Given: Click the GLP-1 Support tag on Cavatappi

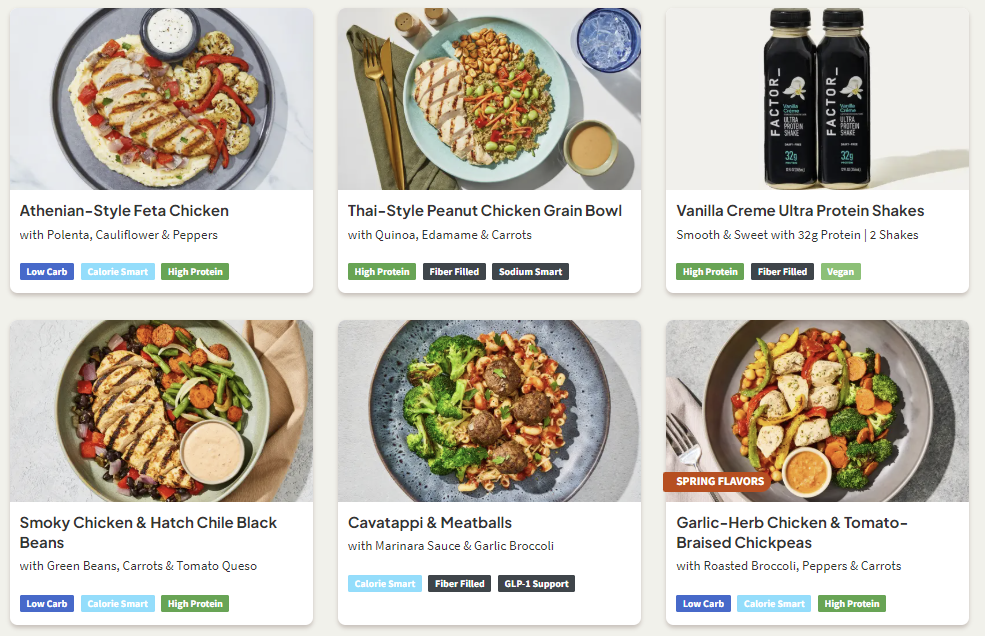Looking at the screenshot, I should click(x=536, y=584).
